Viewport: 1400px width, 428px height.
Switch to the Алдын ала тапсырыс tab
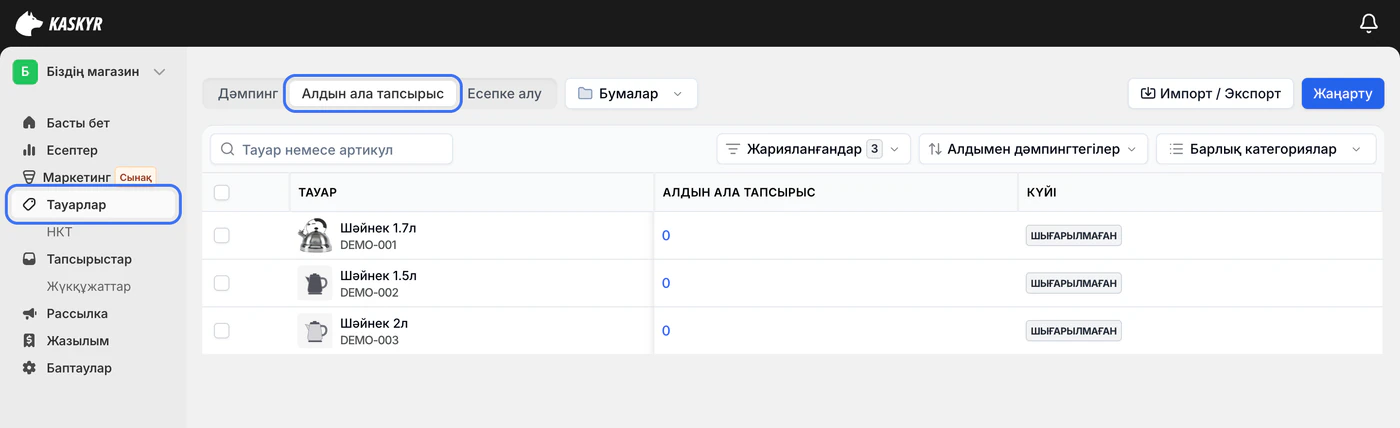[x=373, y=93]
